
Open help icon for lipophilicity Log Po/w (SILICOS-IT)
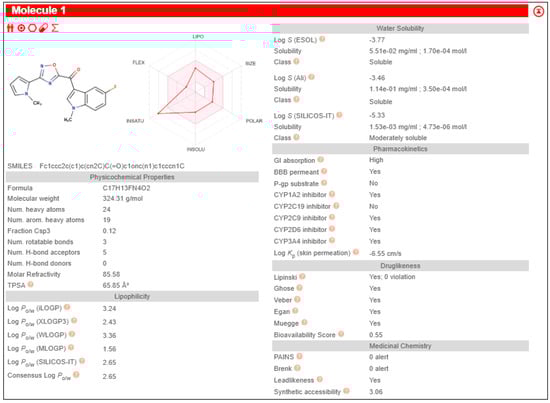82,361
